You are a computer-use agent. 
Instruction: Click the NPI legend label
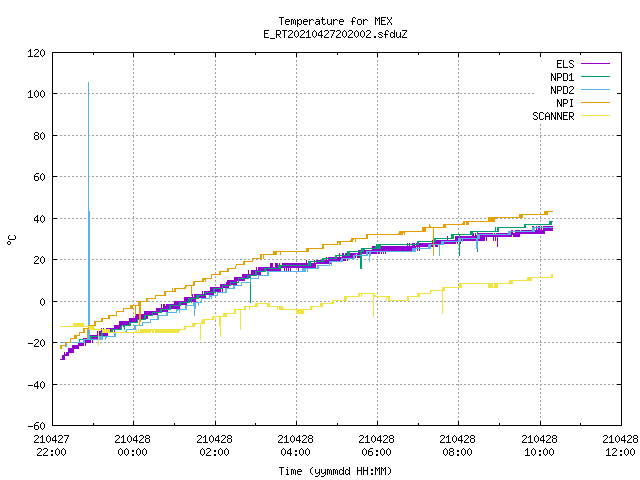click(x=565, y=103)
